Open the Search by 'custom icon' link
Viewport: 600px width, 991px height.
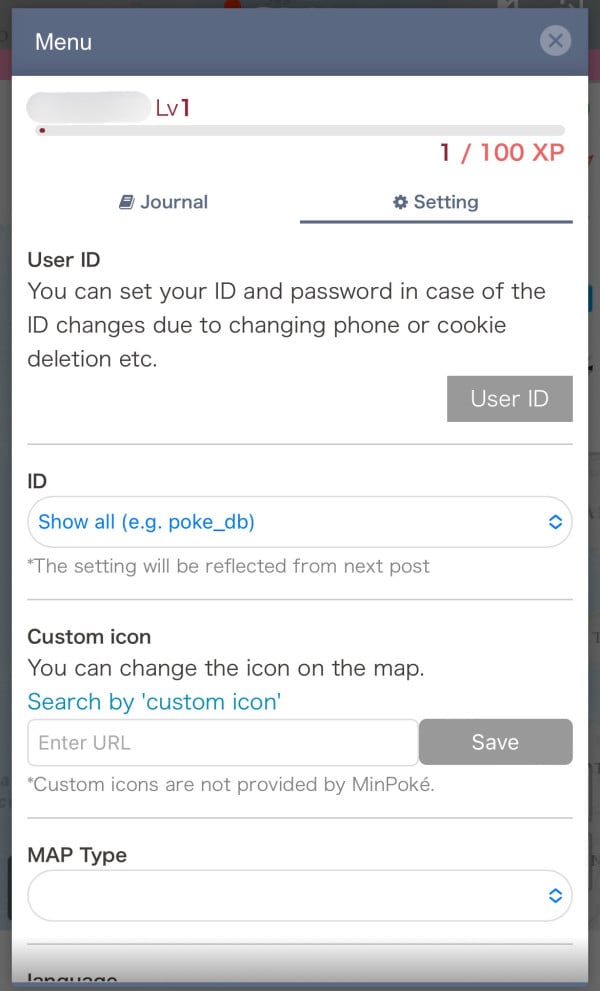point(154,702)
